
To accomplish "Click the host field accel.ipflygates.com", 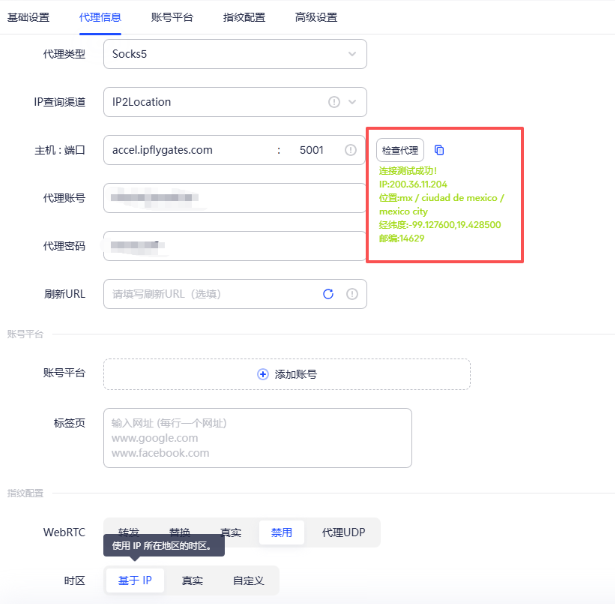I will 188,150.
